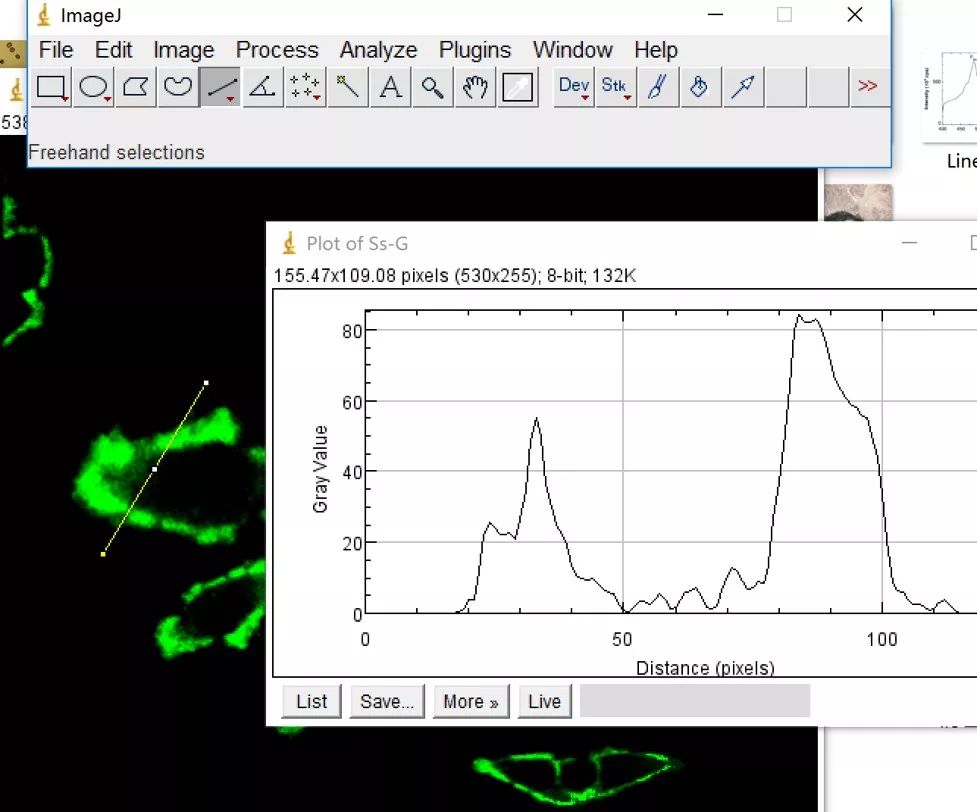The height and width of the screenshot is (812, 977).
Task: Click the Save... button in plot window
Action: (387, 702)
